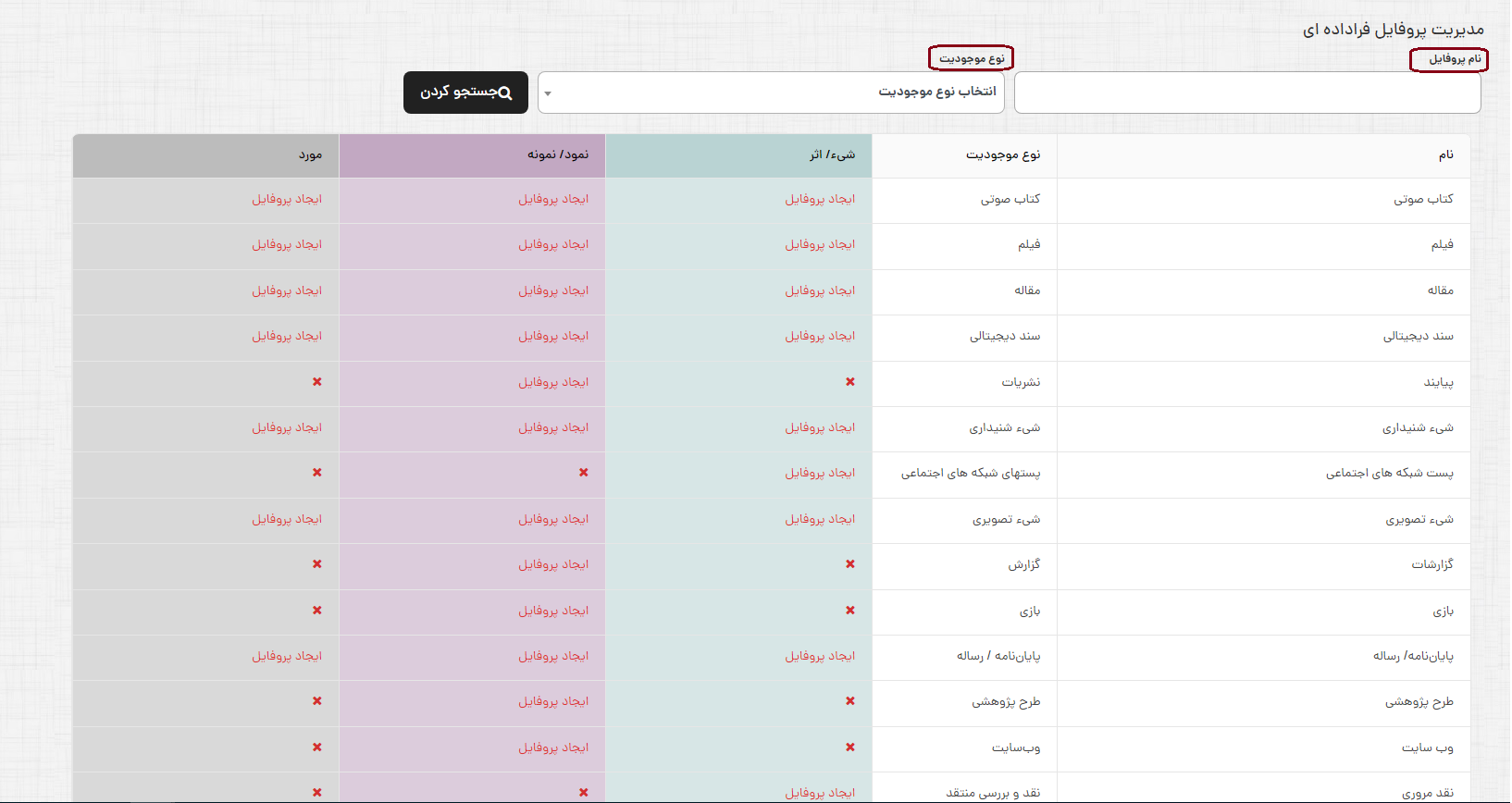Click the نمود/ نمونه column header
The image size is (1512, 803).
click(x=558, y=155)
